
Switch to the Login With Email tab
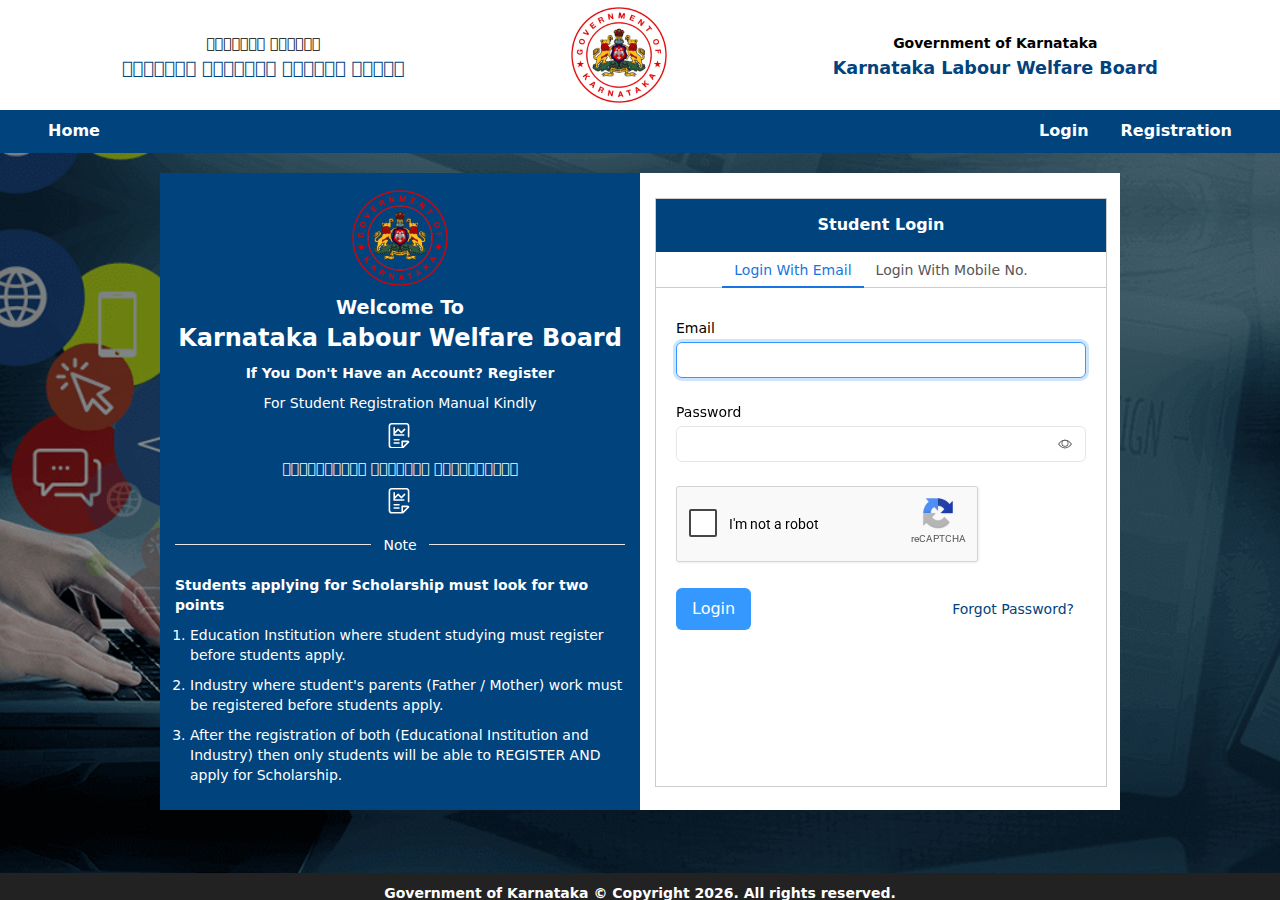click(793, 270)
